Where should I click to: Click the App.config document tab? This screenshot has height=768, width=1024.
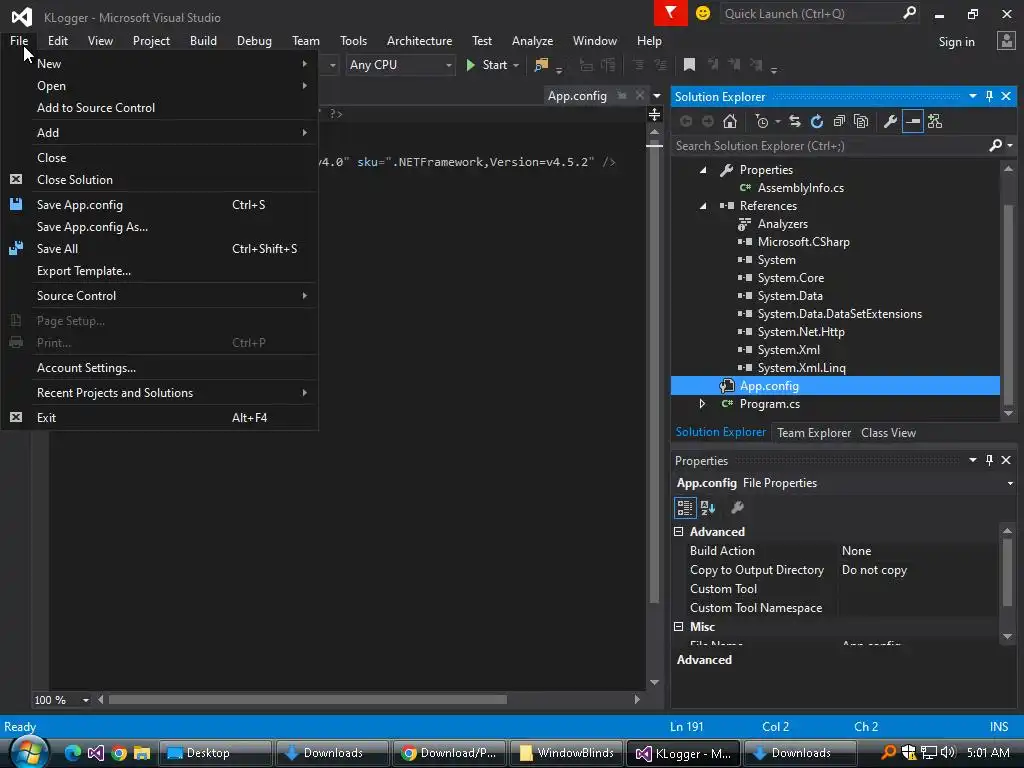click(x=577, y=96)
